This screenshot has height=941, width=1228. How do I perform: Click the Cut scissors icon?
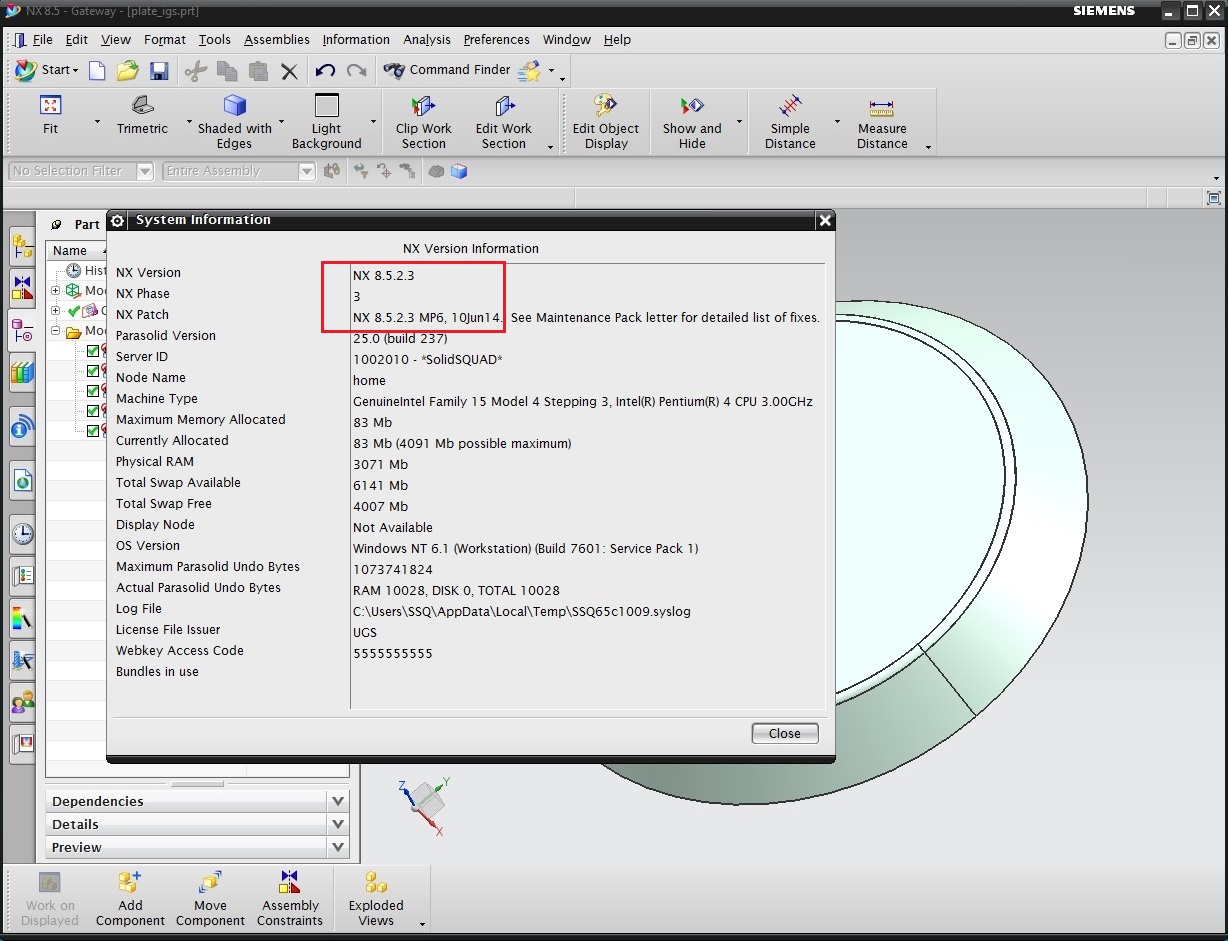(196, 71)
